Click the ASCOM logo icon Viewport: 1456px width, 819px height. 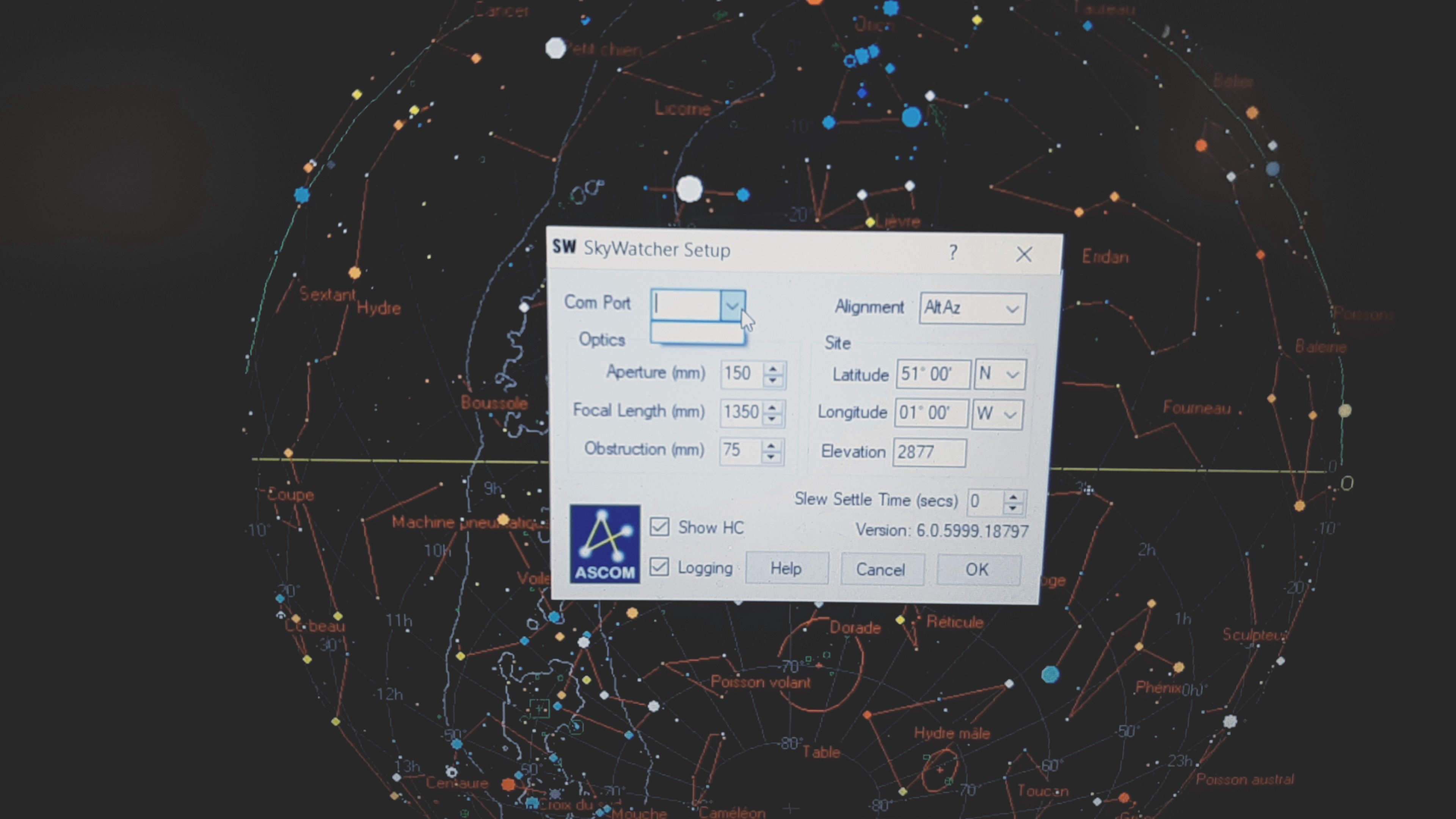coord(604,544)
